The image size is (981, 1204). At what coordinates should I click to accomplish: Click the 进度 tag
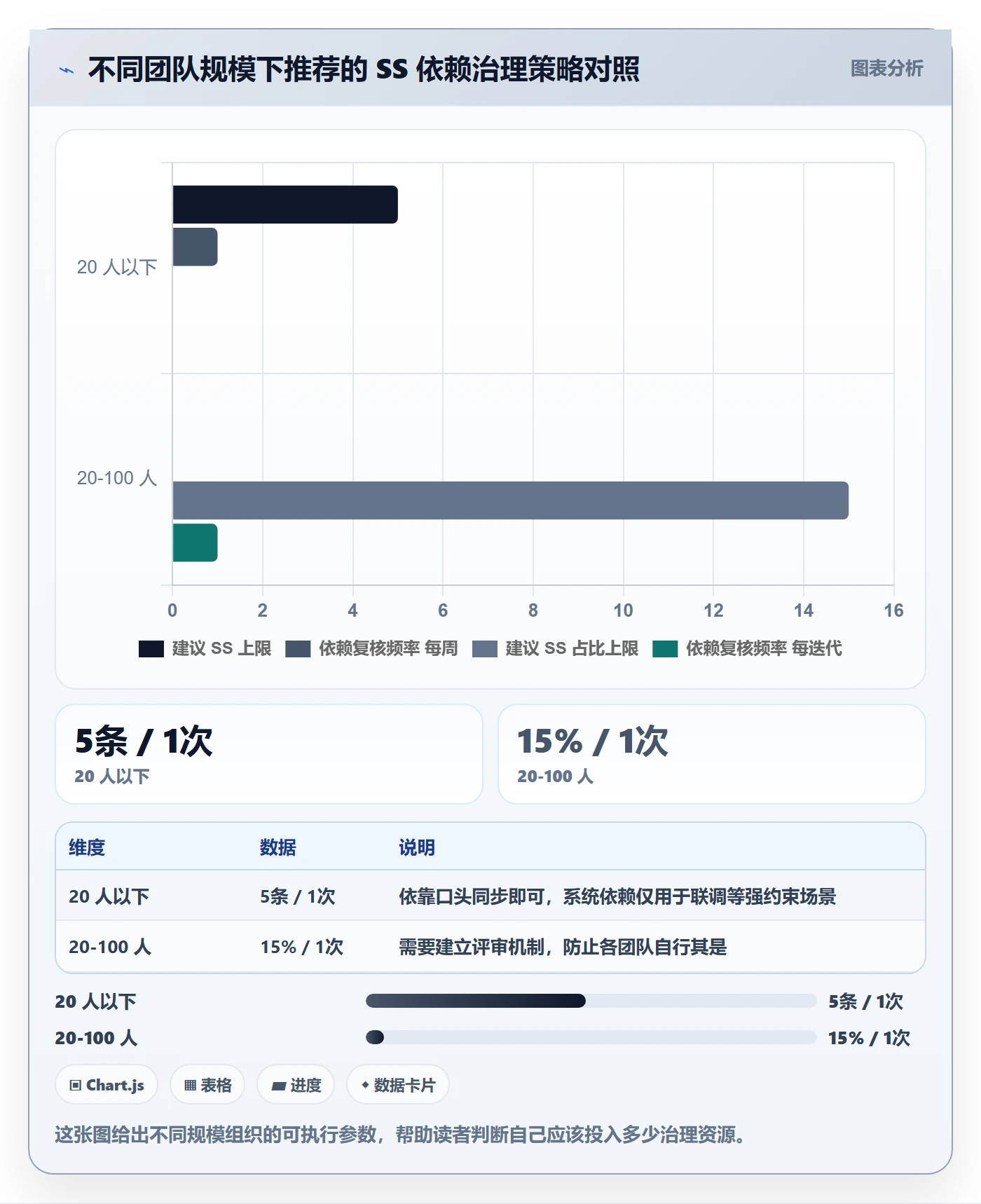(296, 1085)
